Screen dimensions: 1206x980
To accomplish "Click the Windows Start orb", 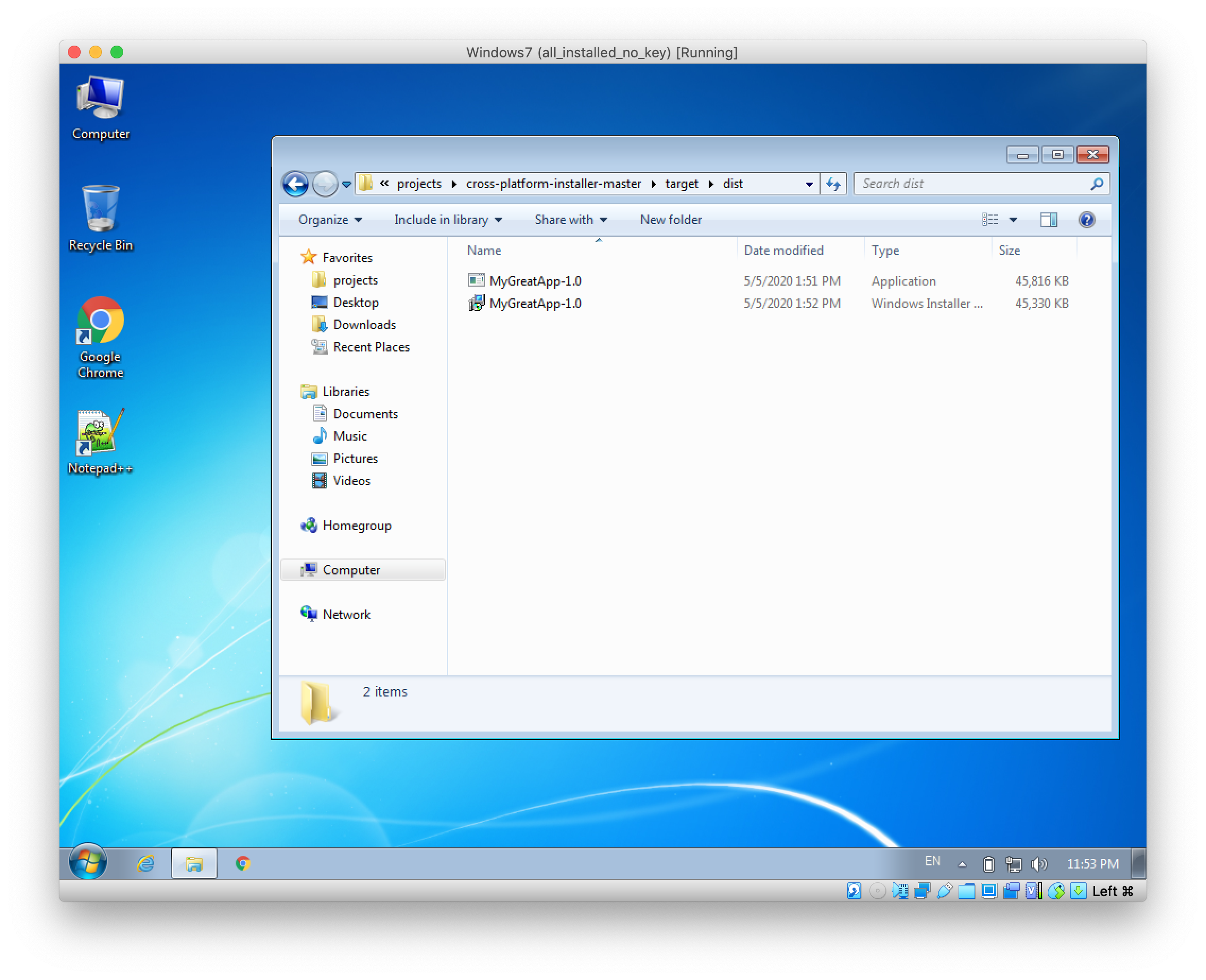I will pyautogui.click(x=88, y=862).
